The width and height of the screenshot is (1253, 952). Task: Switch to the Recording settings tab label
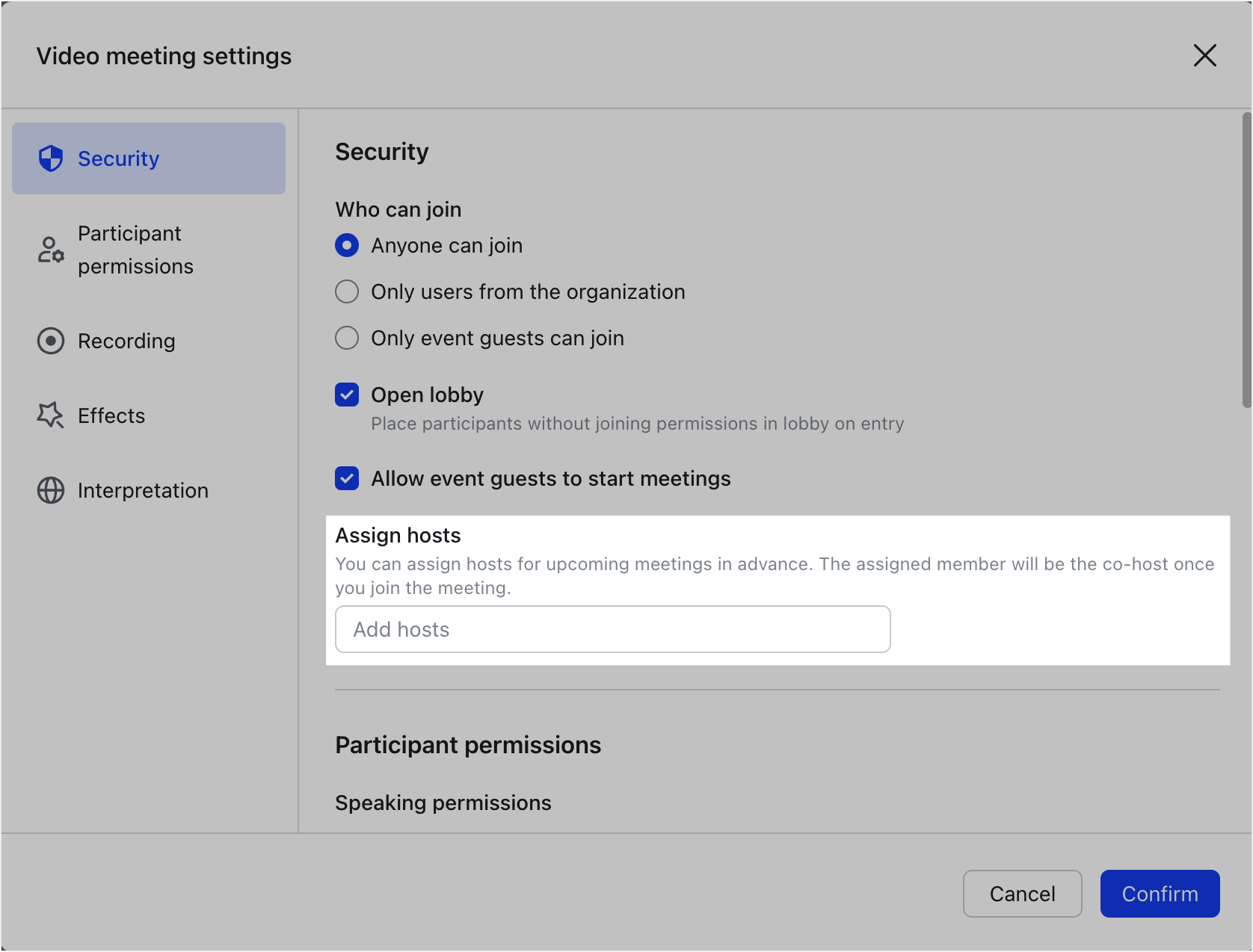tap(126, 341)
